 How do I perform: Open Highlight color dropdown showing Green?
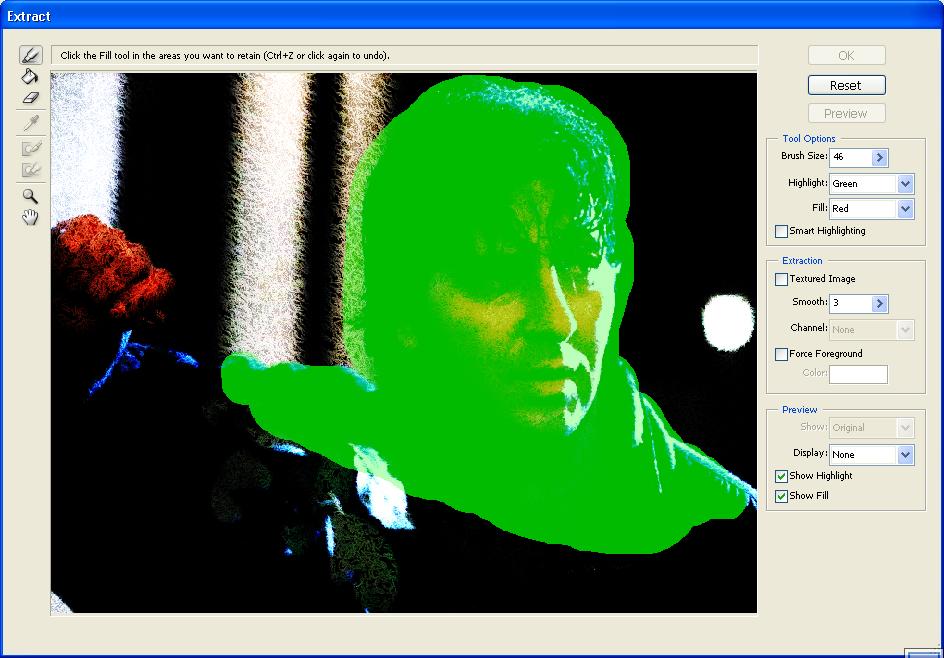click(905, 184)
